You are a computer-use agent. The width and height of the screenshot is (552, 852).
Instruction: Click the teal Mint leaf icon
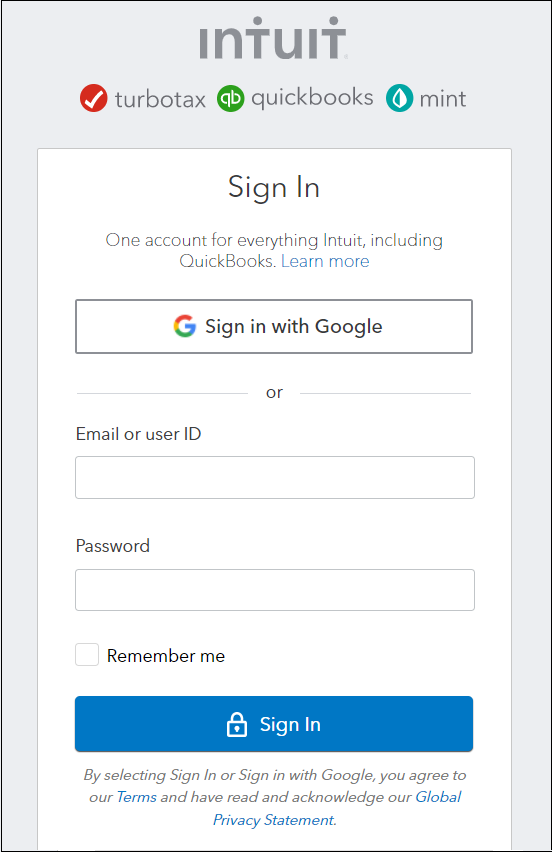[399, 98]
